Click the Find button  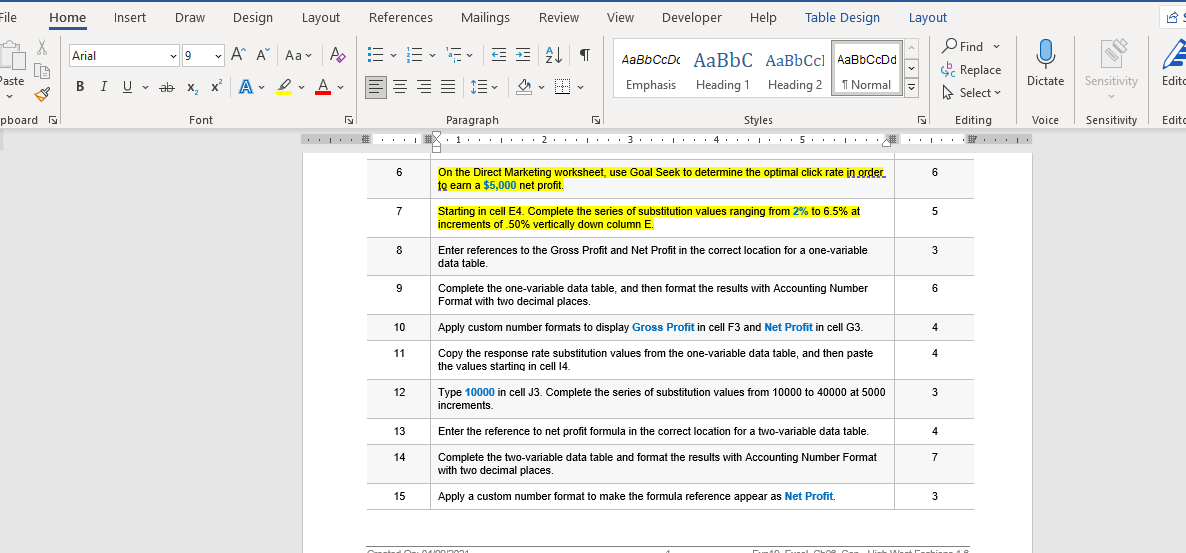963,47
